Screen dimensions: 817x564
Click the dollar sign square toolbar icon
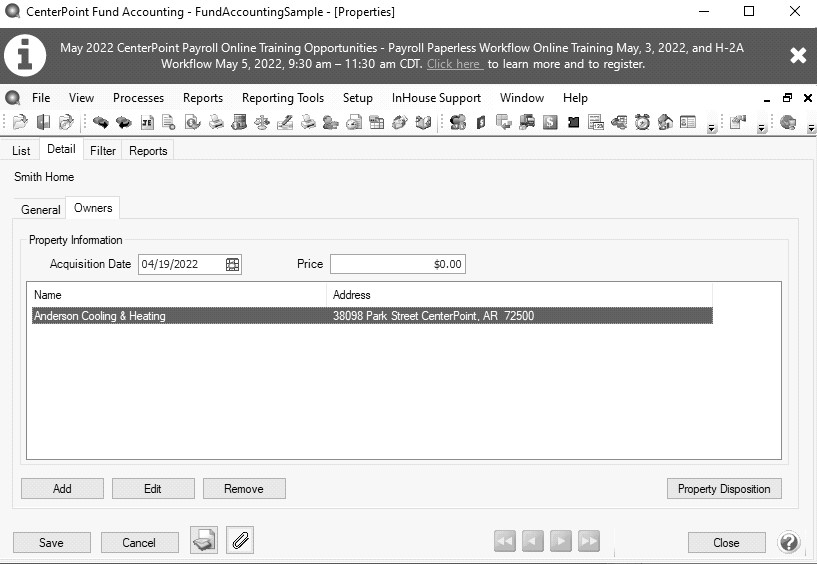550,122
